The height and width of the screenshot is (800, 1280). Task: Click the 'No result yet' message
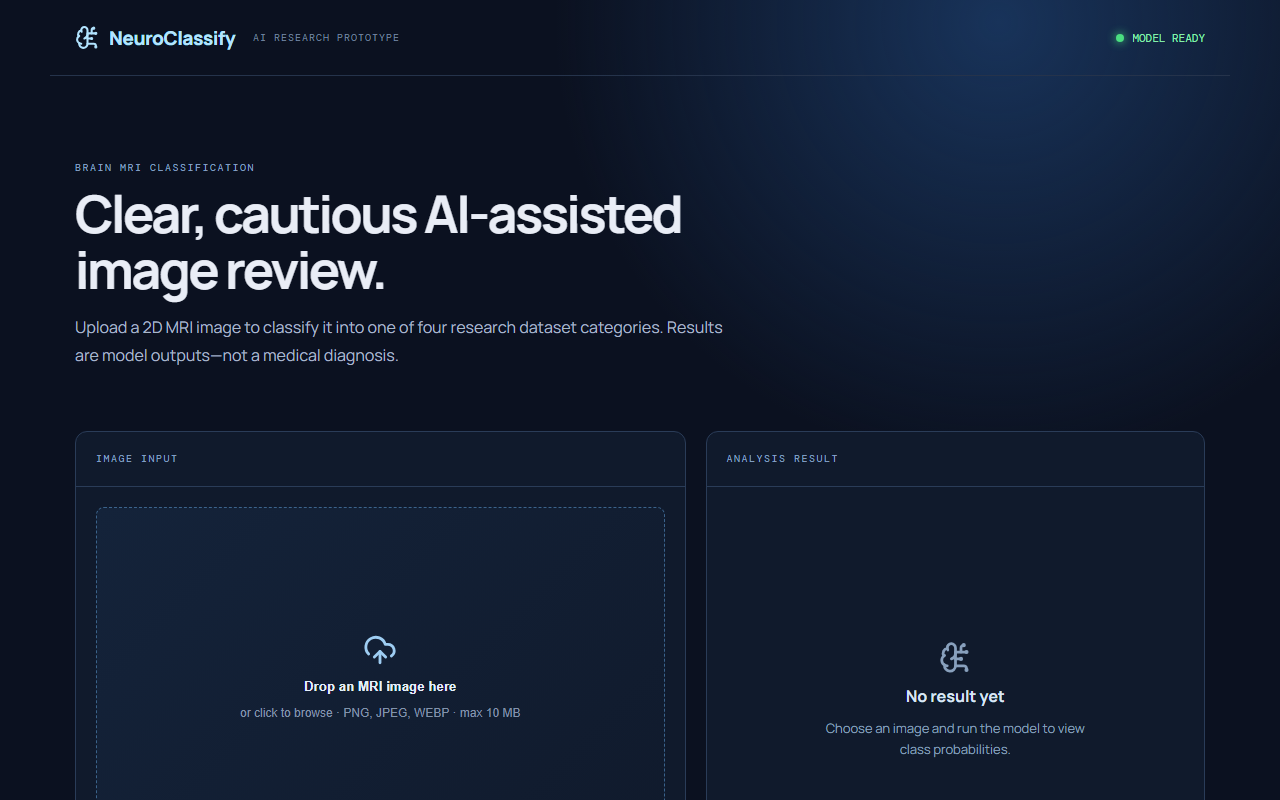pos(955,696)
